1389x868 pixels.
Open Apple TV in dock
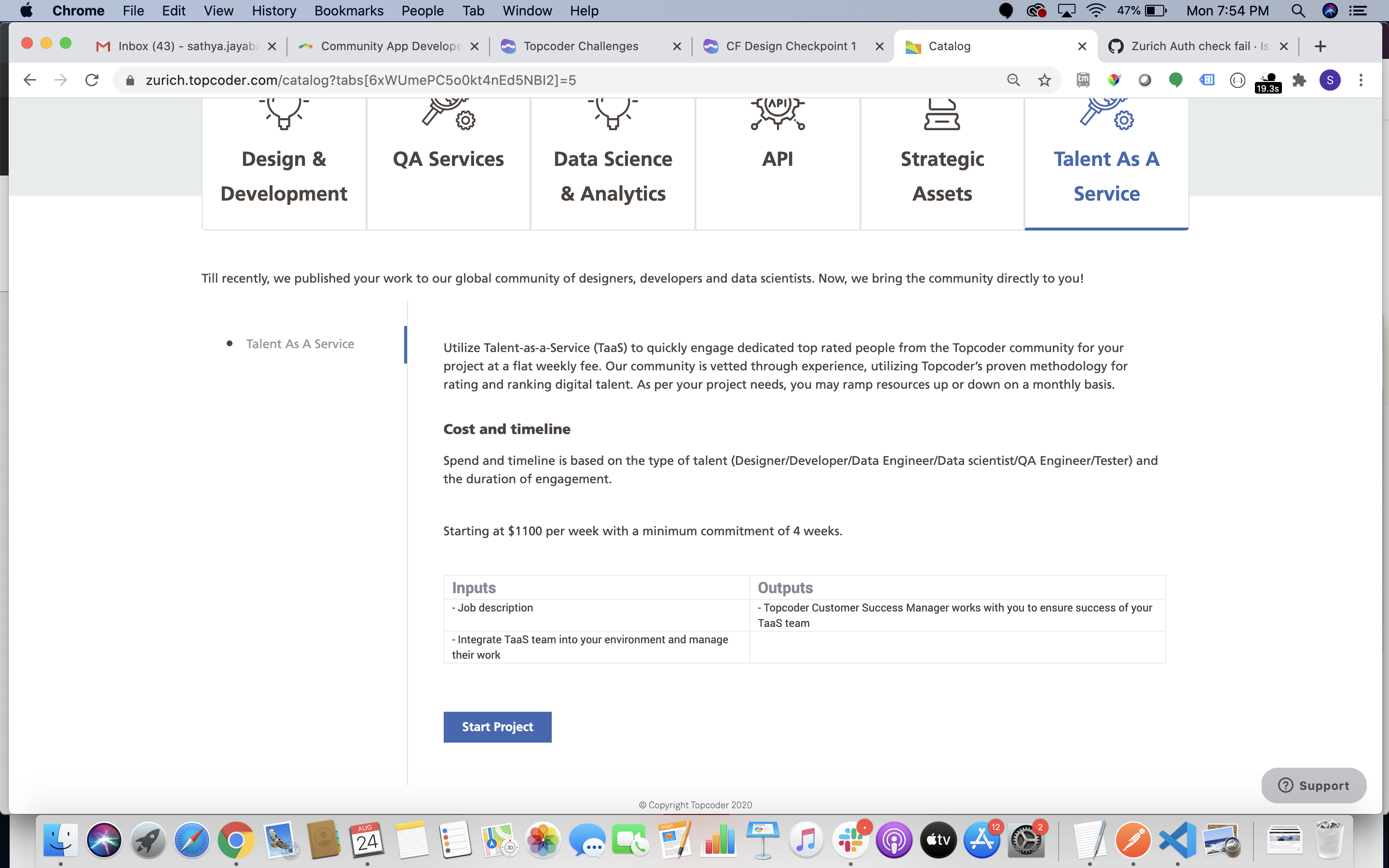tap(938, 841)
